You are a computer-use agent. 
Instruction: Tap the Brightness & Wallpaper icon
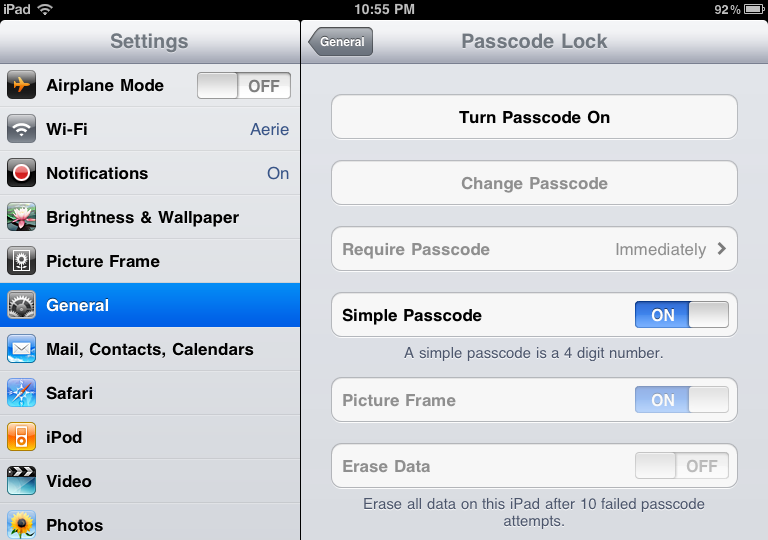coord(22,217)
